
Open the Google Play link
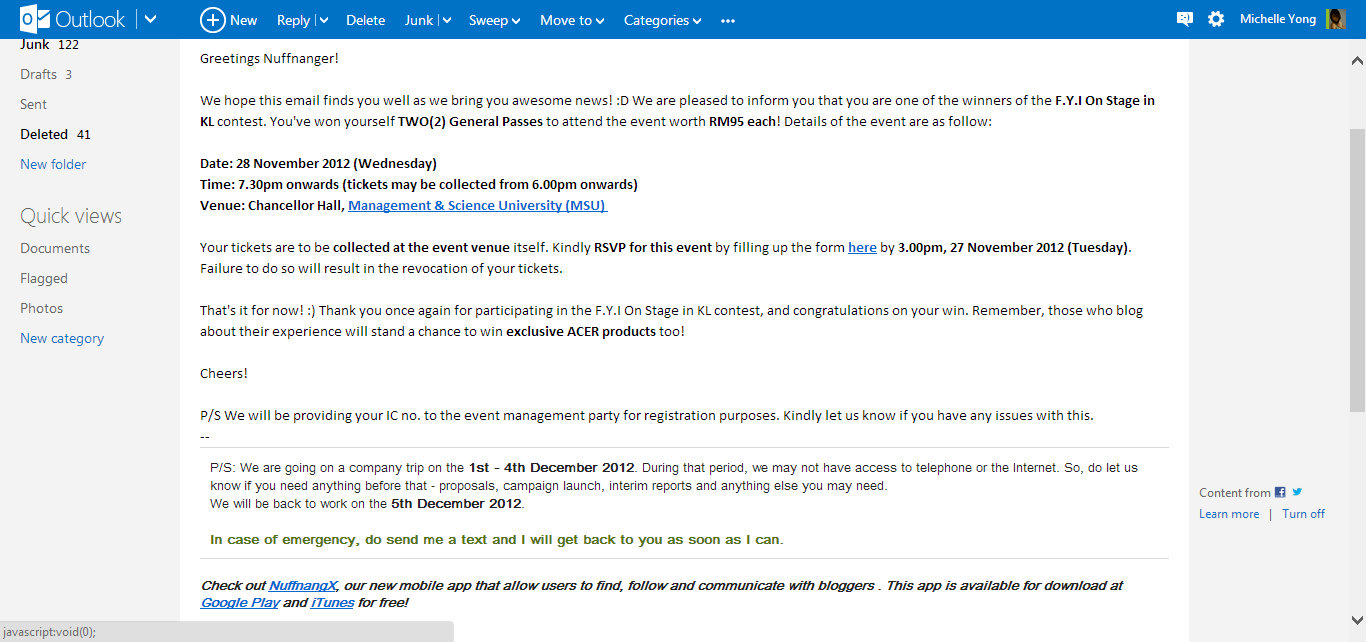point(240,603)
